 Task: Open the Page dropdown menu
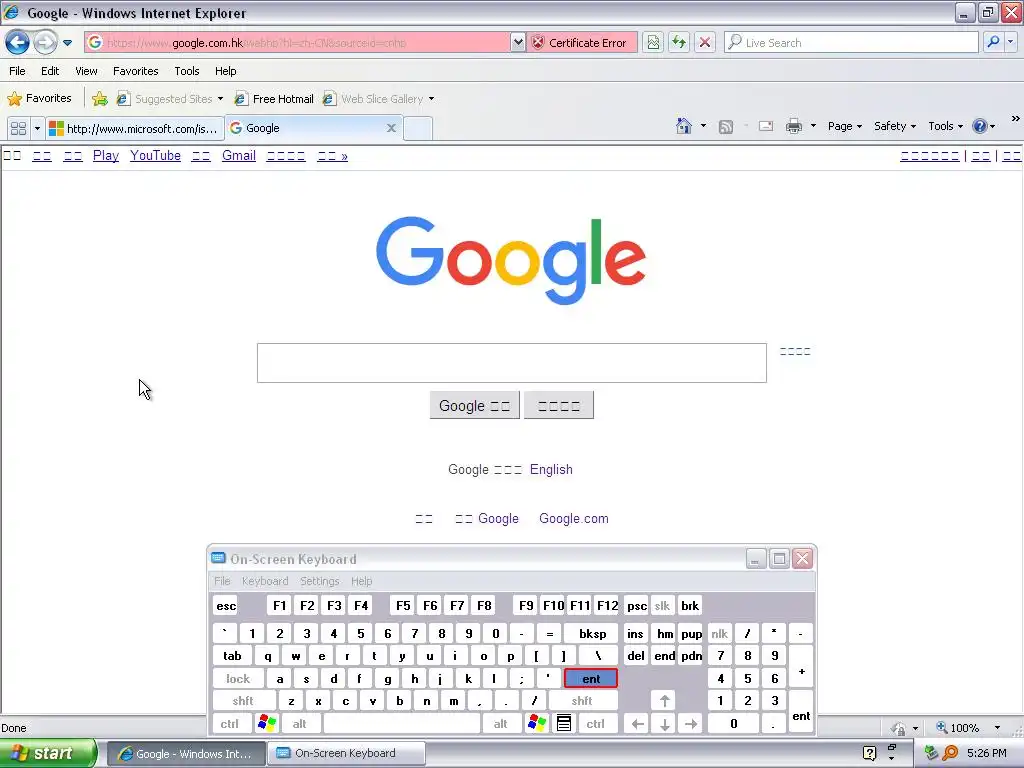[x=845, y=126]
